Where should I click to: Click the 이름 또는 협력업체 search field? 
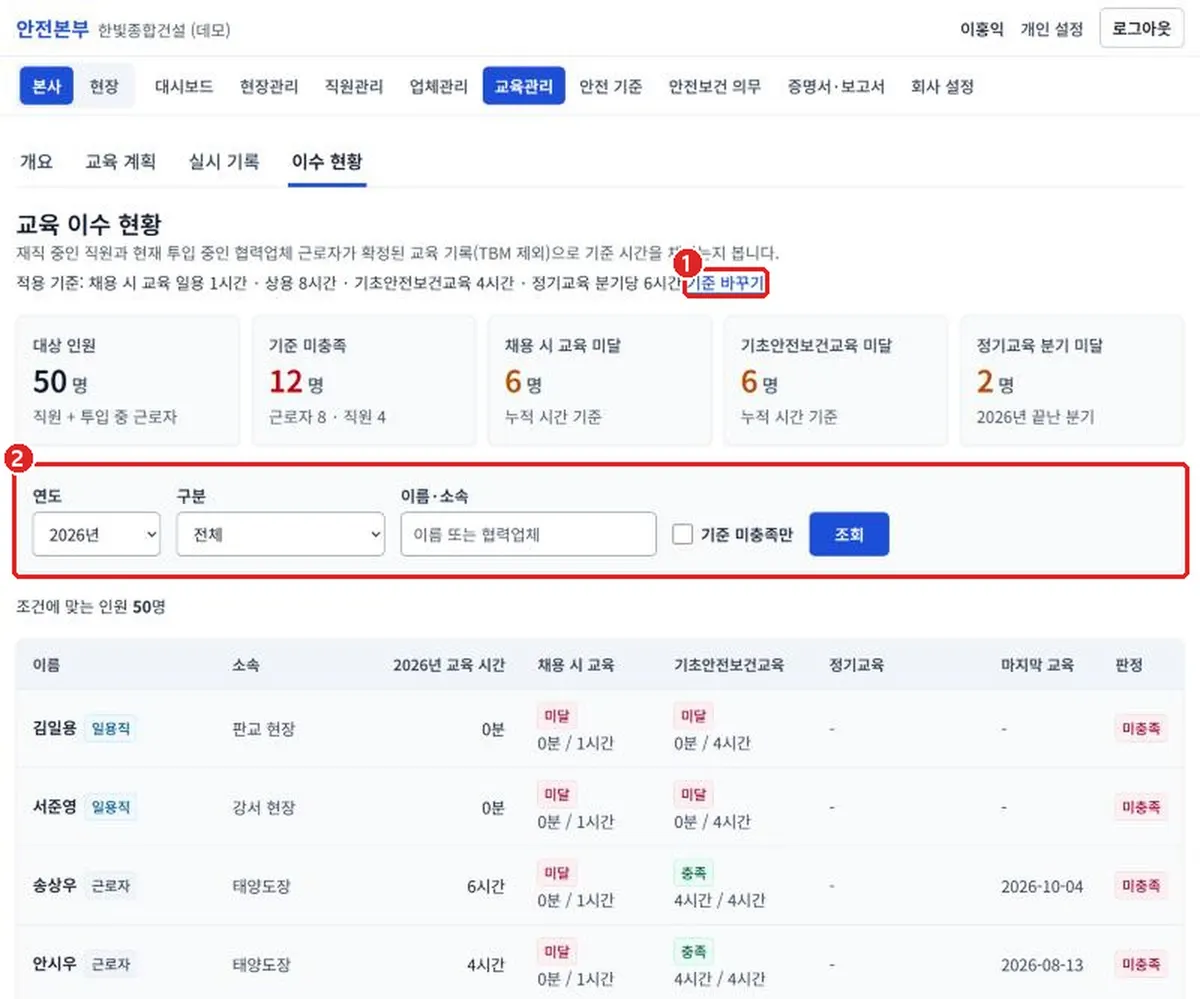point(528,534)
